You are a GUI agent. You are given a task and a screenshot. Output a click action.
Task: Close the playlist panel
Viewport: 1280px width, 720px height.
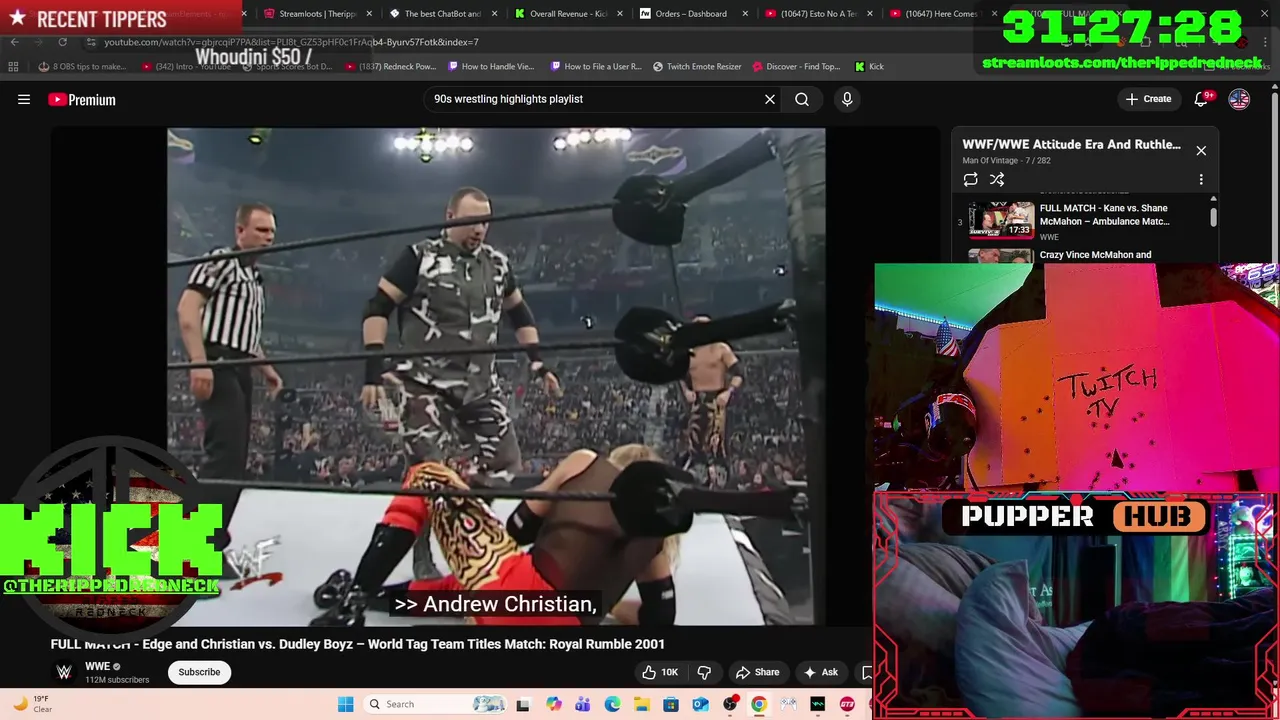[1201, 151]
